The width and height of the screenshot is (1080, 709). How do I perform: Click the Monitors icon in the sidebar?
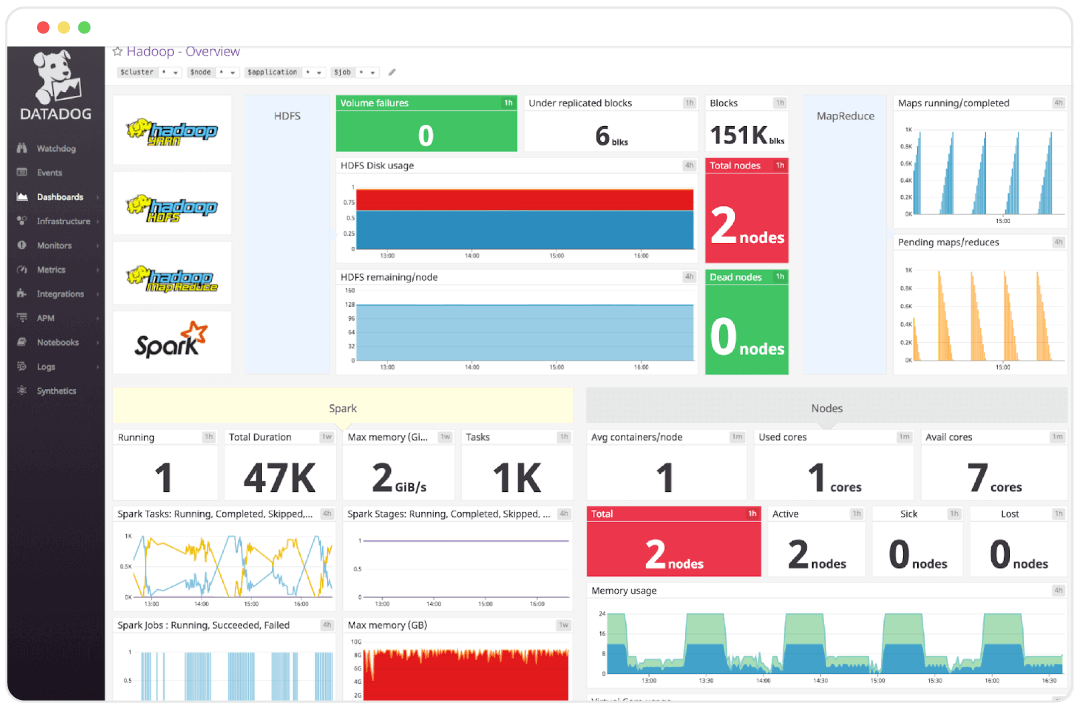[x=34, y=245]
